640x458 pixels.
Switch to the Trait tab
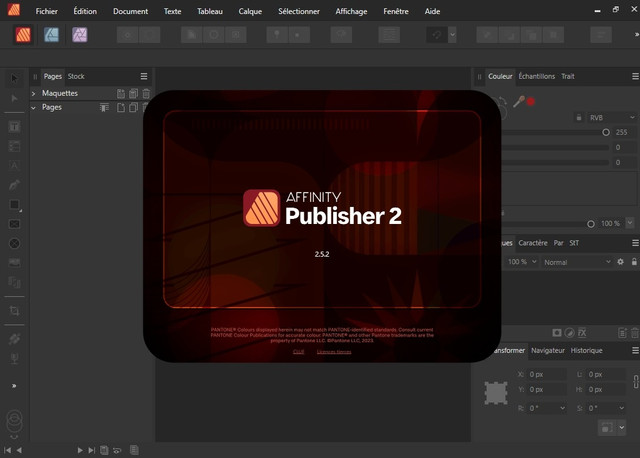pos(567,76)
